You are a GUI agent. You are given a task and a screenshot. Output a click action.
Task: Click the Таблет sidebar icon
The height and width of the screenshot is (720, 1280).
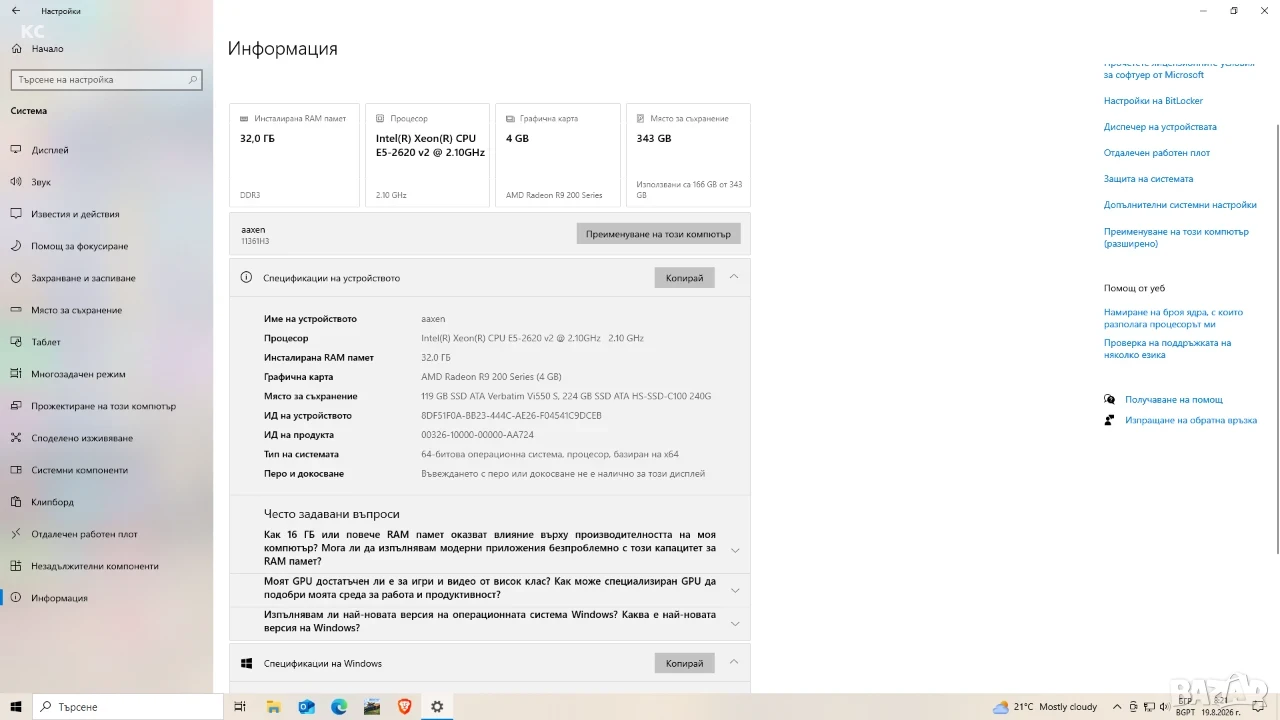(16, 342)
